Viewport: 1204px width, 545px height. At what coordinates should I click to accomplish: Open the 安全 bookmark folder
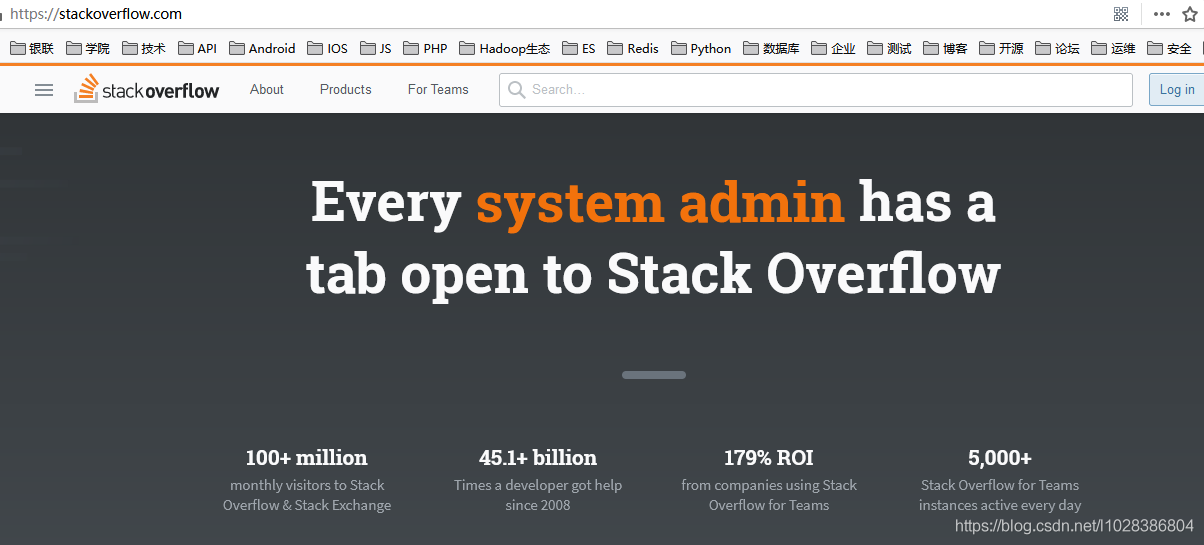pos(1170,48)
